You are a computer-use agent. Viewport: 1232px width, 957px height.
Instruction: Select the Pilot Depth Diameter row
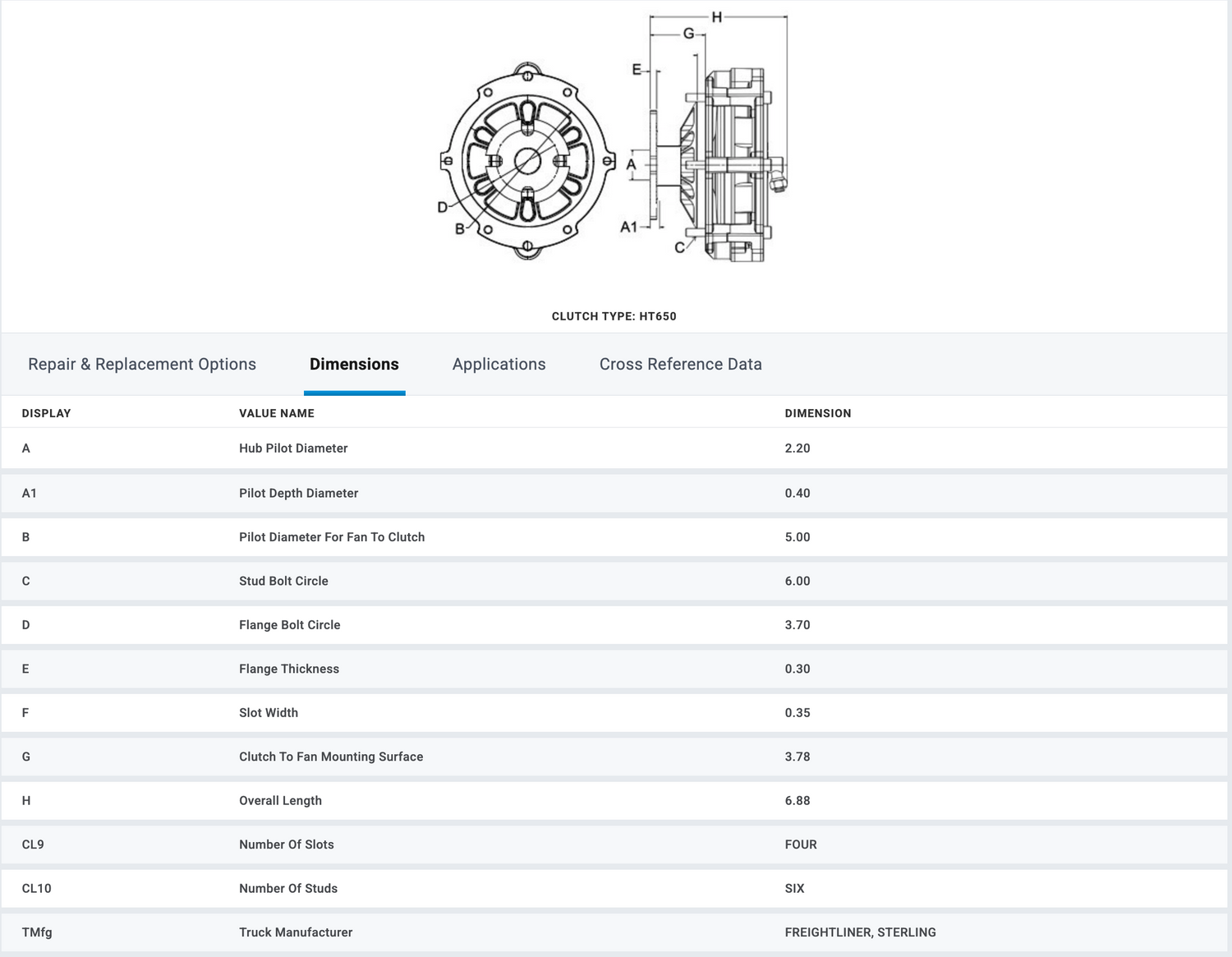click(298, 493)
